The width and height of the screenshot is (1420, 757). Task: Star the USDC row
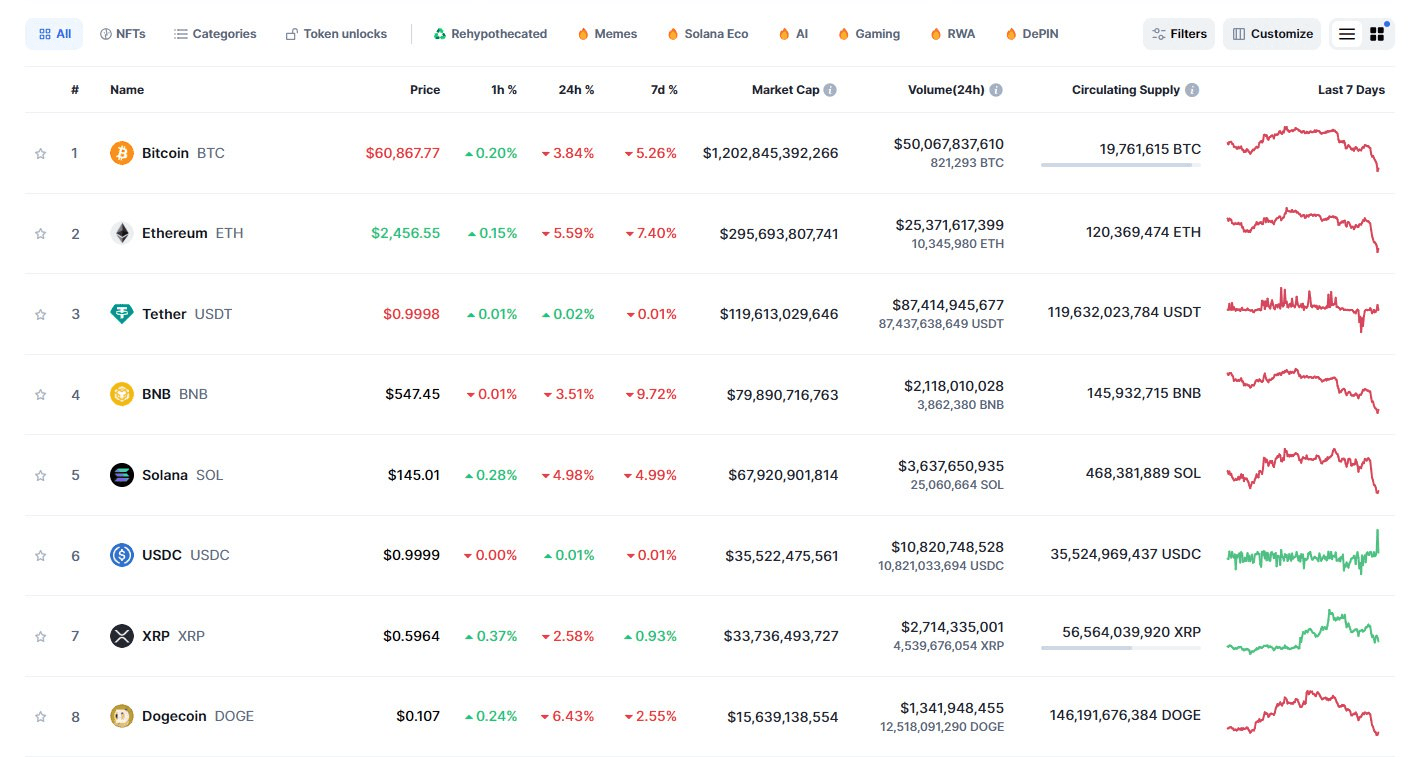pos(41,556)
